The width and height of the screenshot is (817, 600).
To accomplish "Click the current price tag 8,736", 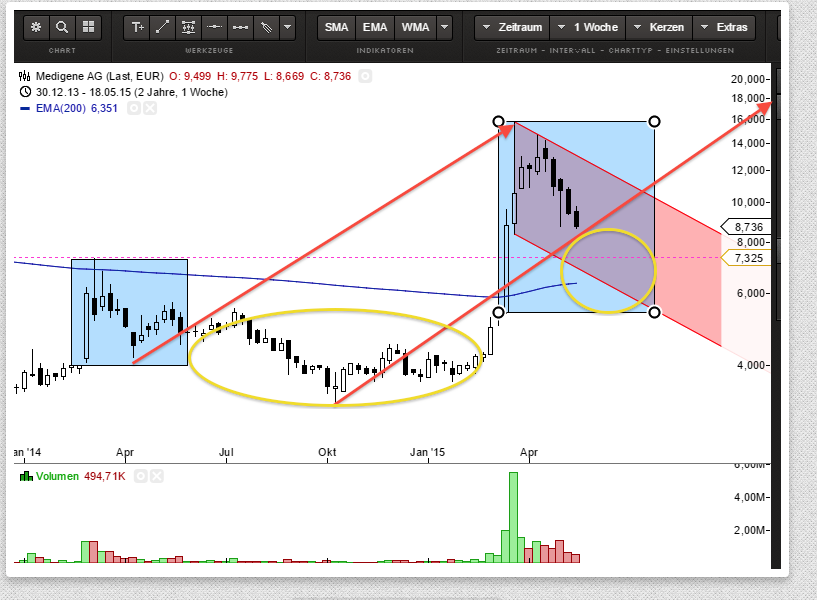I will click(x=746, y=227).
